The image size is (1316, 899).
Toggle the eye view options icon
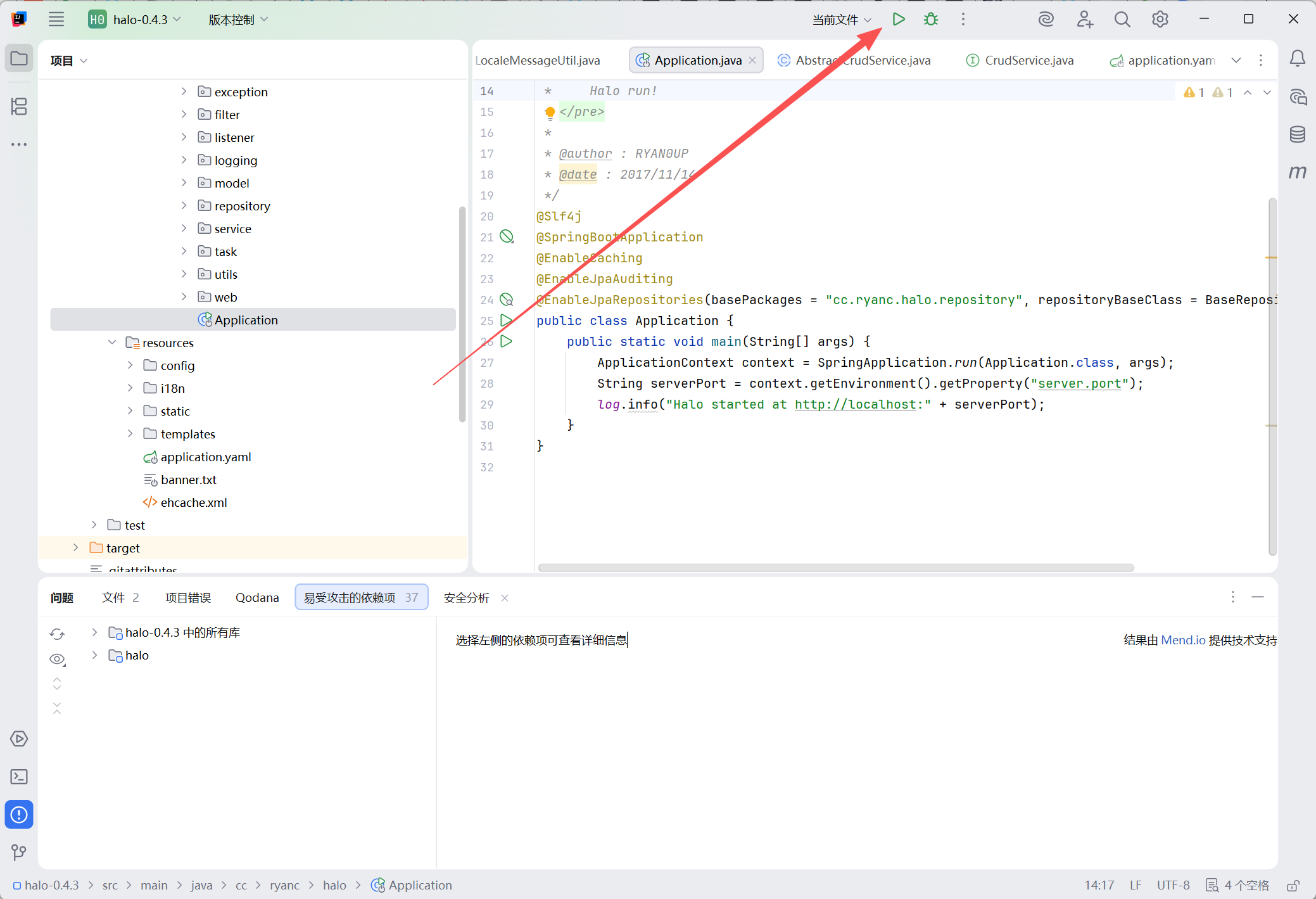pos(57,659)
